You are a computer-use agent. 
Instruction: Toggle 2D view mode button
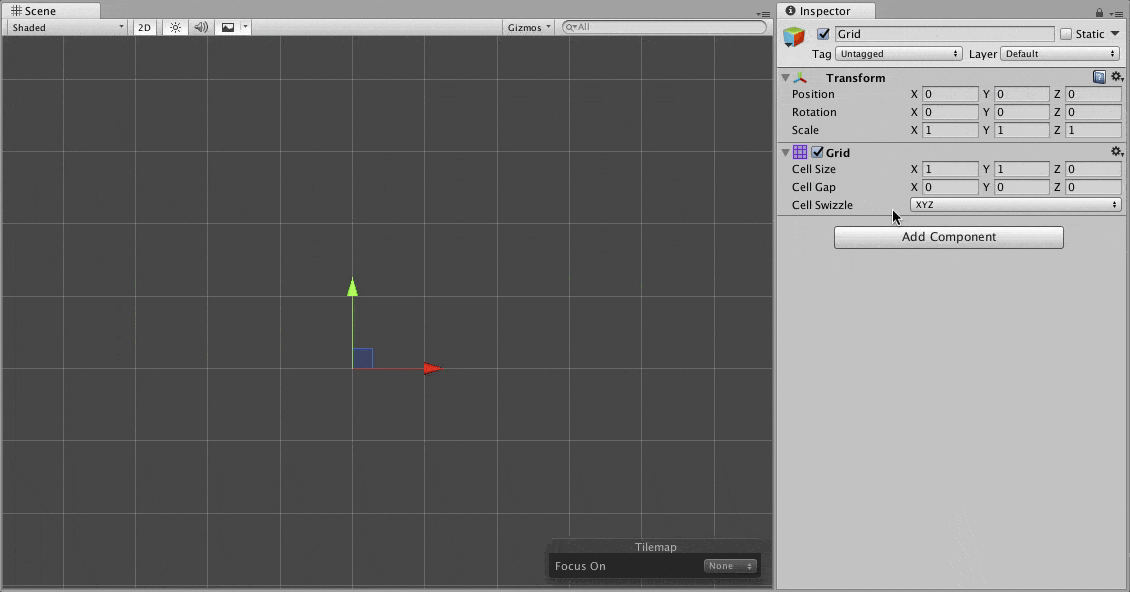(144, 27)
